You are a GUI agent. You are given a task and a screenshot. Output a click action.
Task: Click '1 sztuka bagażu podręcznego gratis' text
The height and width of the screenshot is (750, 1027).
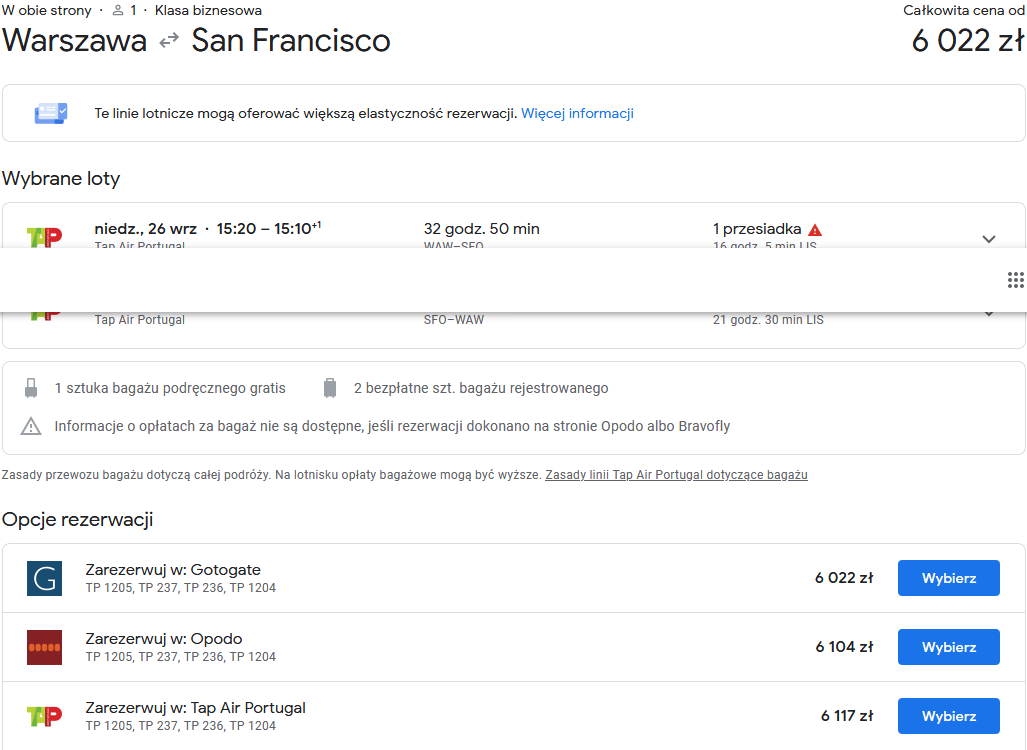pos(170,388)
